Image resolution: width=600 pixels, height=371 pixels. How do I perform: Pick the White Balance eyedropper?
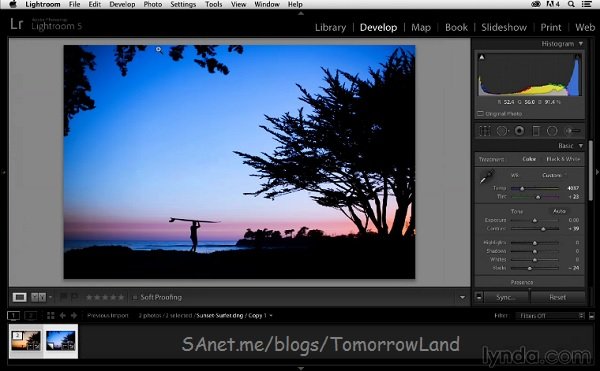pos(486,177)
